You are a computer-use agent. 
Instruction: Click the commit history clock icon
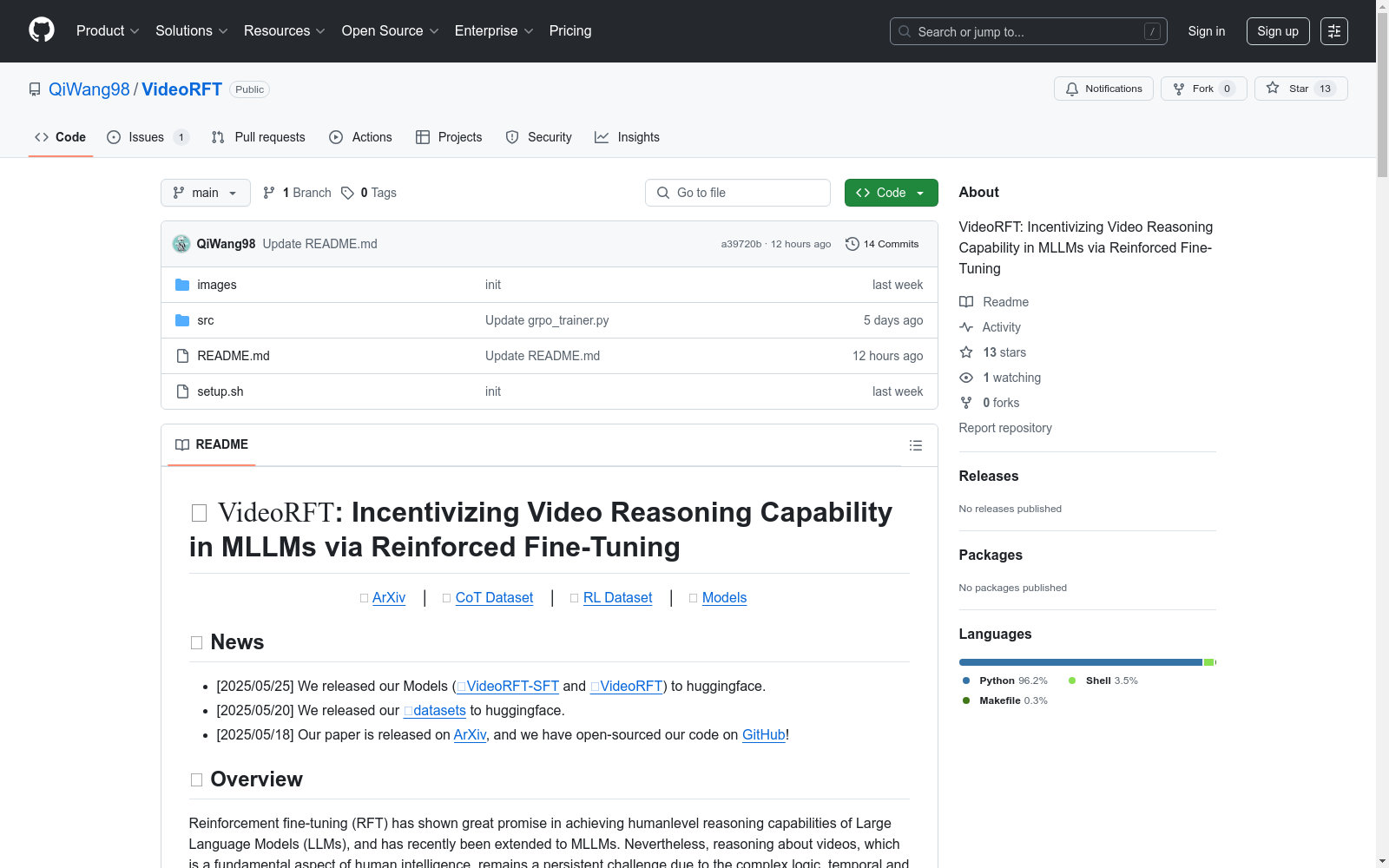coord(852,244)
